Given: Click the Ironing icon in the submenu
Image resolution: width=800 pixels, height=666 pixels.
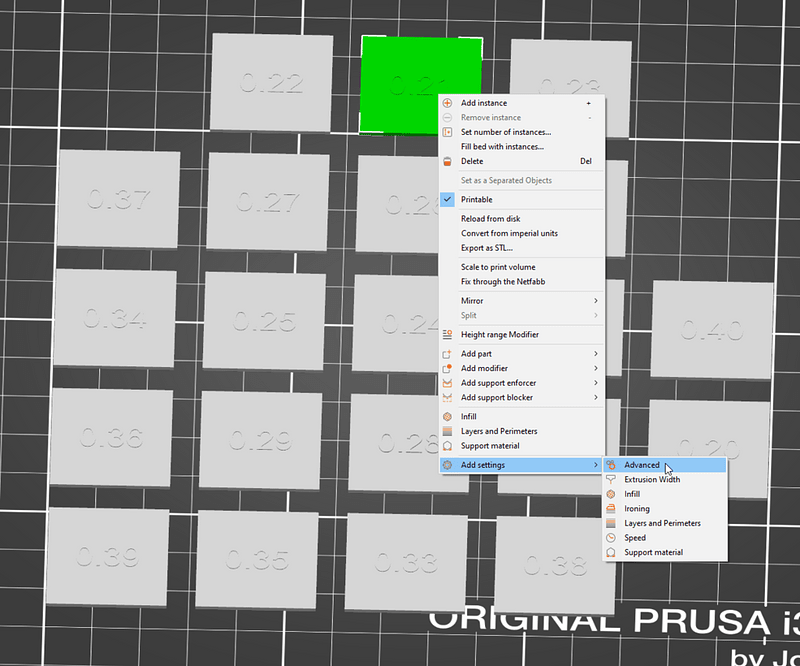Looking at the screenshot, I should pyautogui.click(x=611, y=509).
